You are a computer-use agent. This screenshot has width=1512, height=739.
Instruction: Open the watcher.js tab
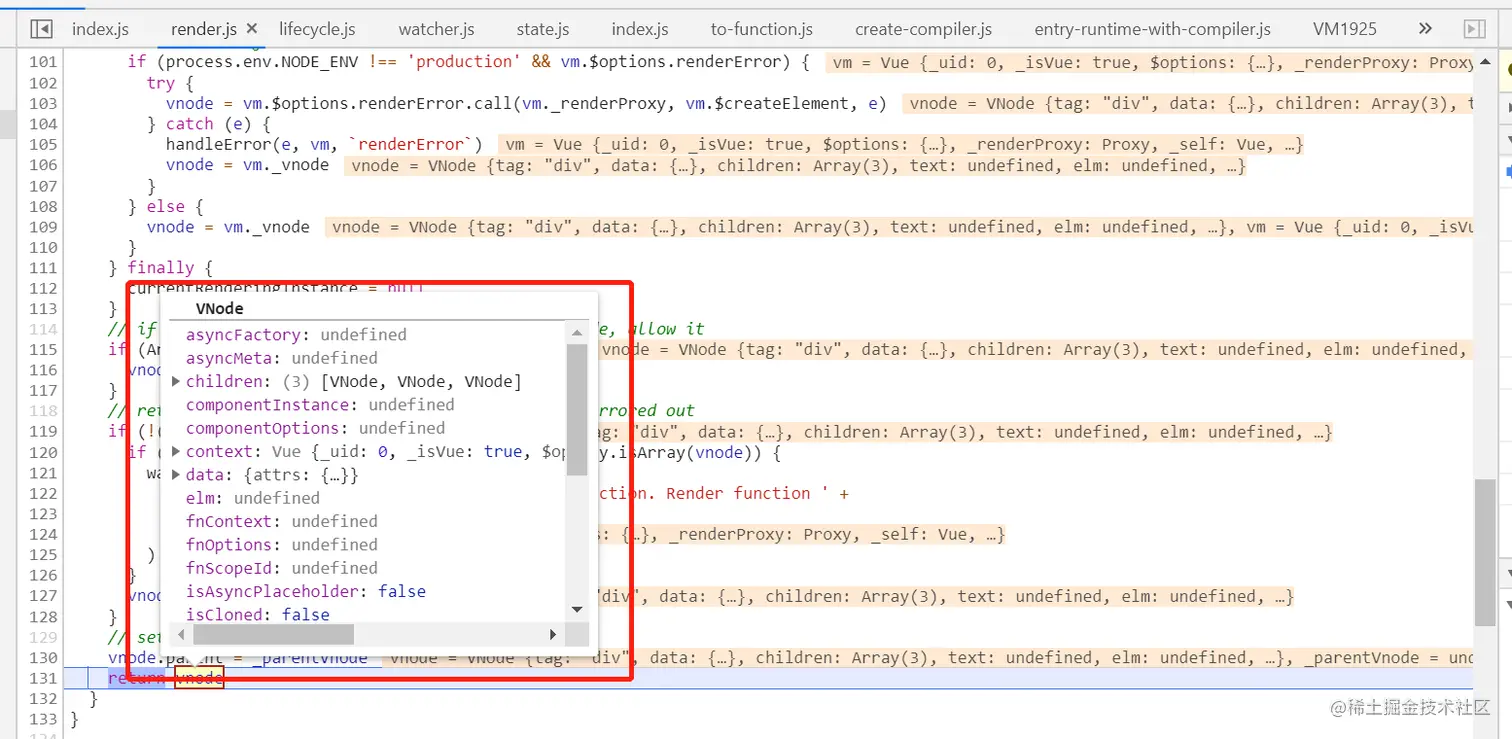(436, 29)
